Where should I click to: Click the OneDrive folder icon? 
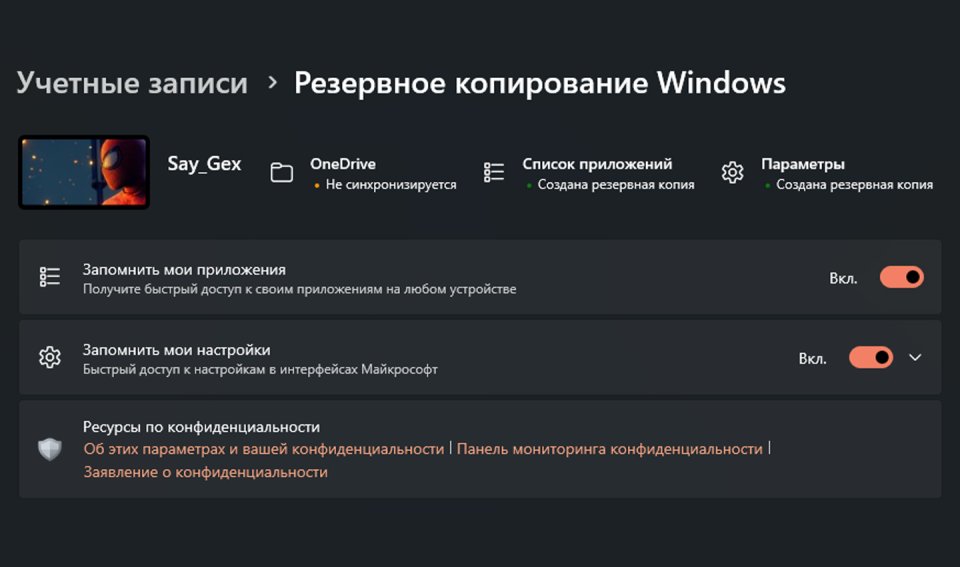point(282,173)
